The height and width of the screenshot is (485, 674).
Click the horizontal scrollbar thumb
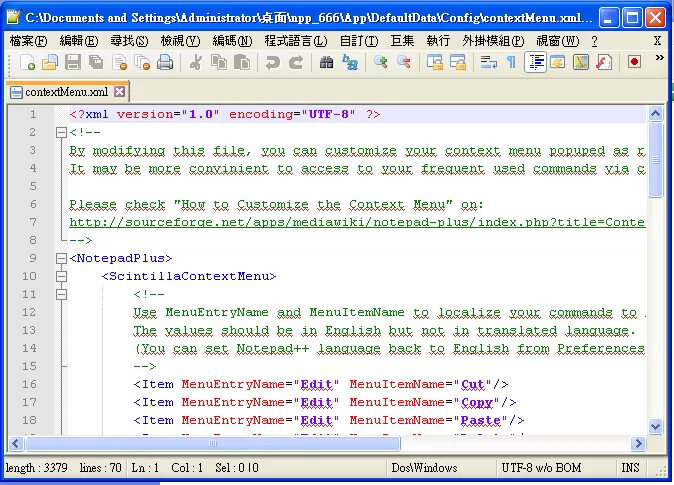coord(213,443)
